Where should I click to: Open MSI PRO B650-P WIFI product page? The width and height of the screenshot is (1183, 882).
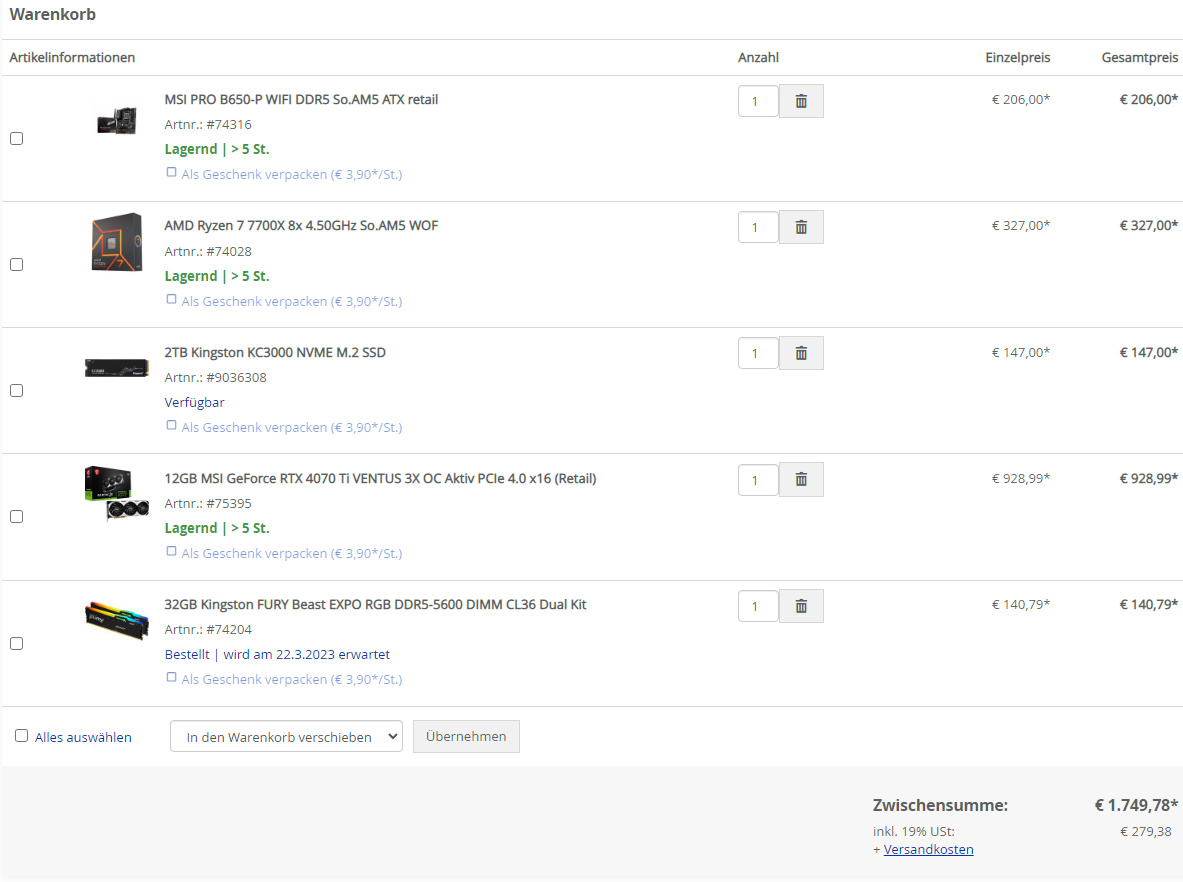301,100
